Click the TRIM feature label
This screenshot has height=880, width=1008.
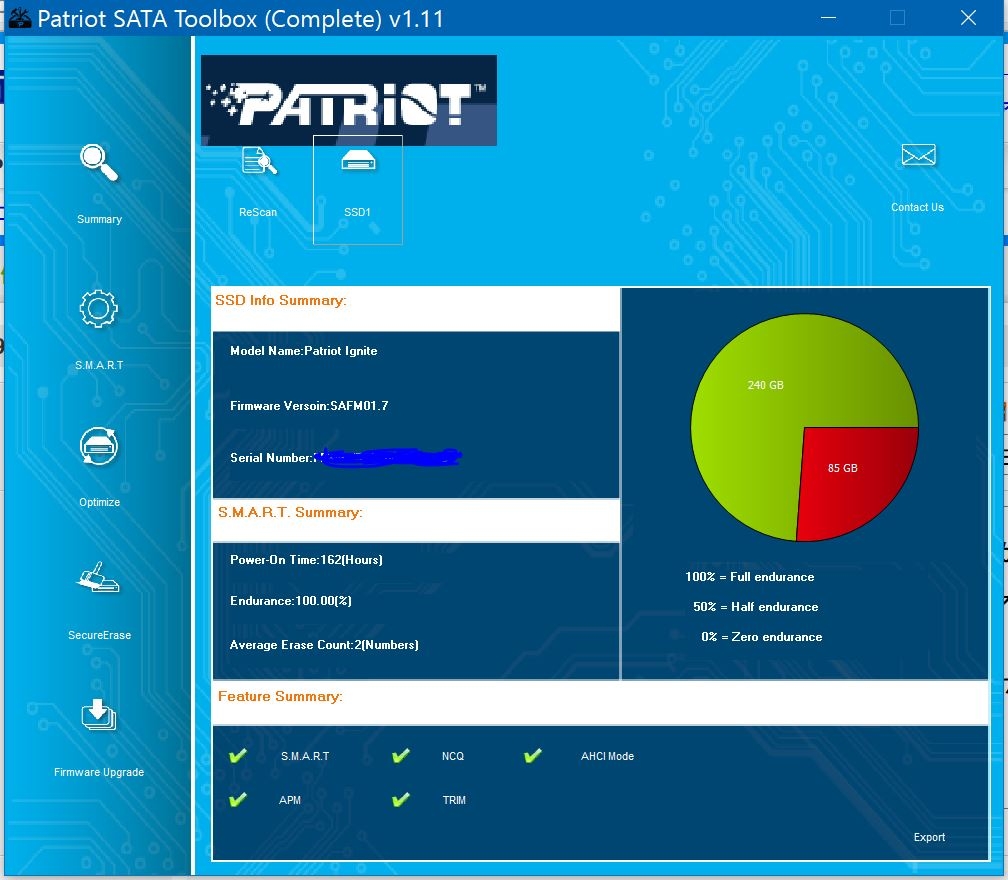tap(454, 800)
